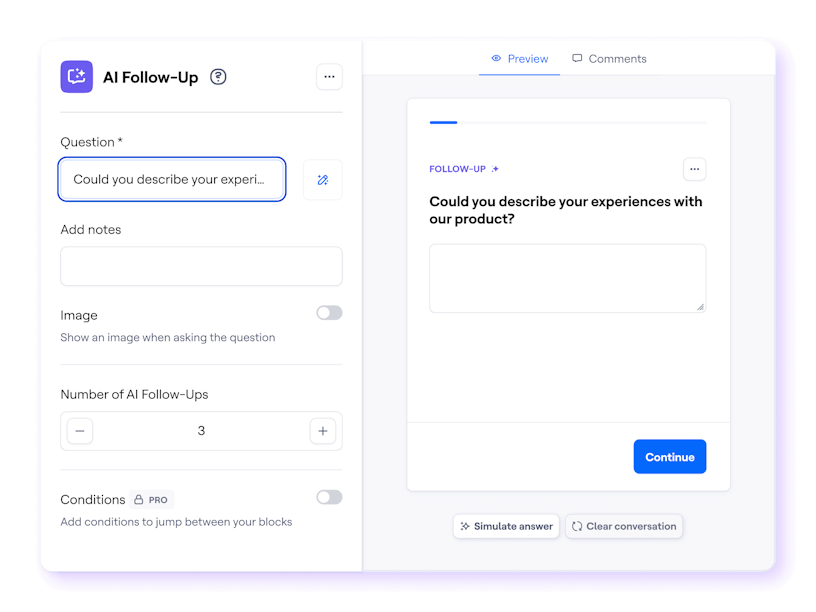Open the help icon beside AI Follow-Up

[218, 77]
